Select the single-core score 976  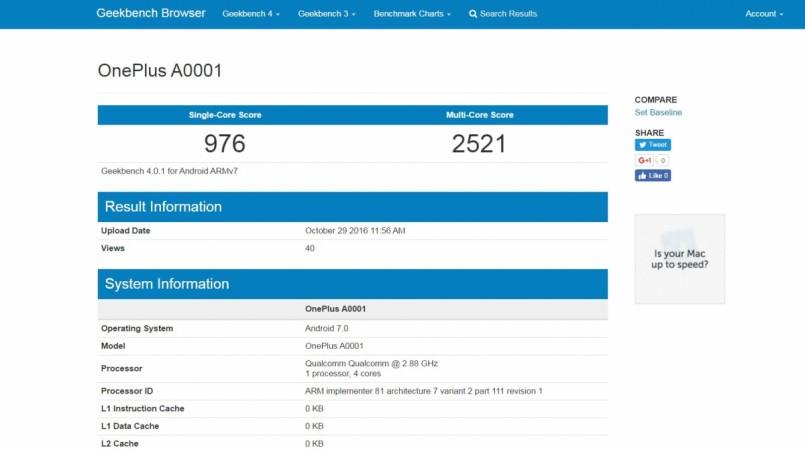point(224,143)
